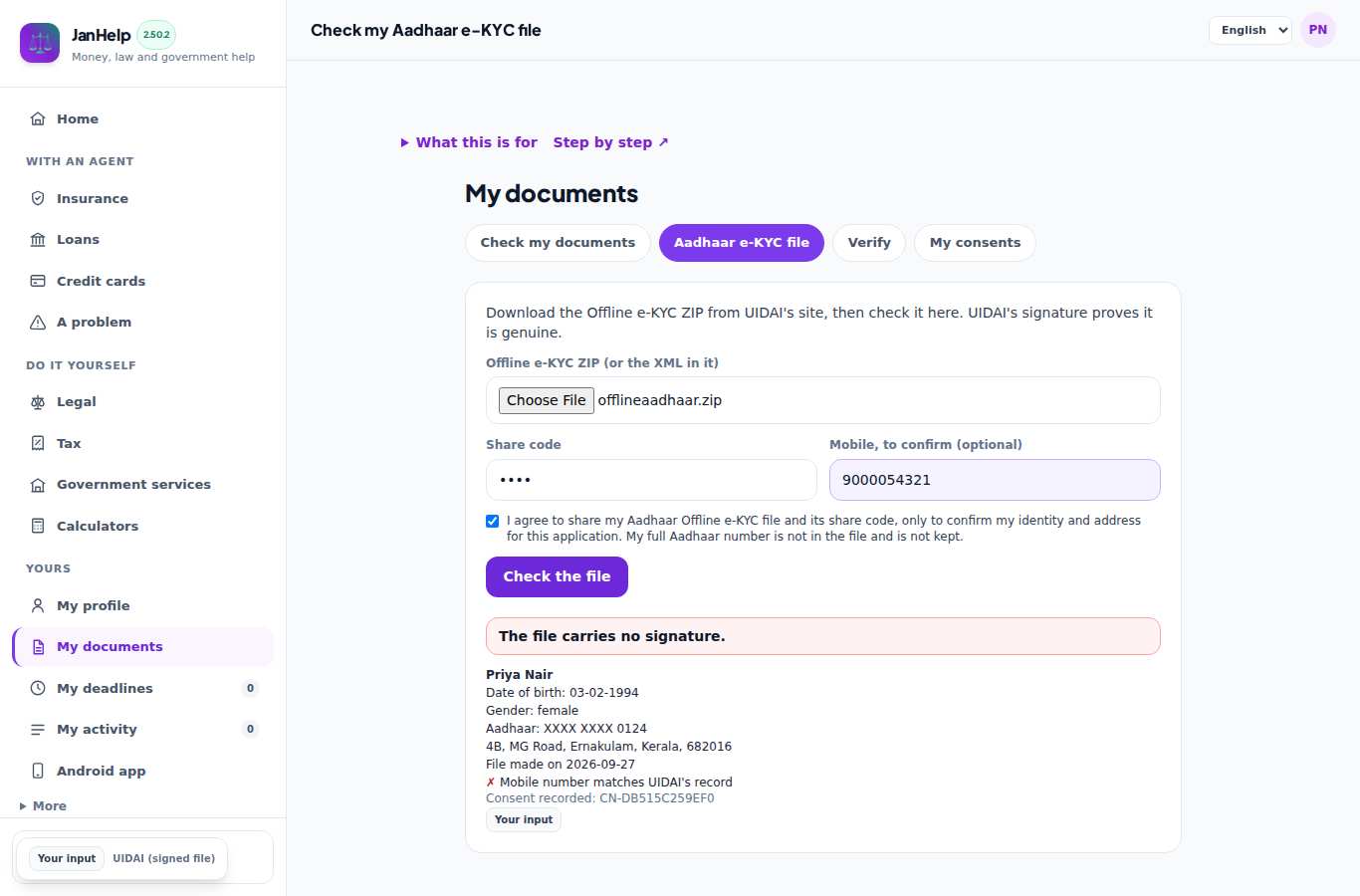The image size is (1360, 896).
Task: Click the Priya Nair name text
Action: pos(520,675)
